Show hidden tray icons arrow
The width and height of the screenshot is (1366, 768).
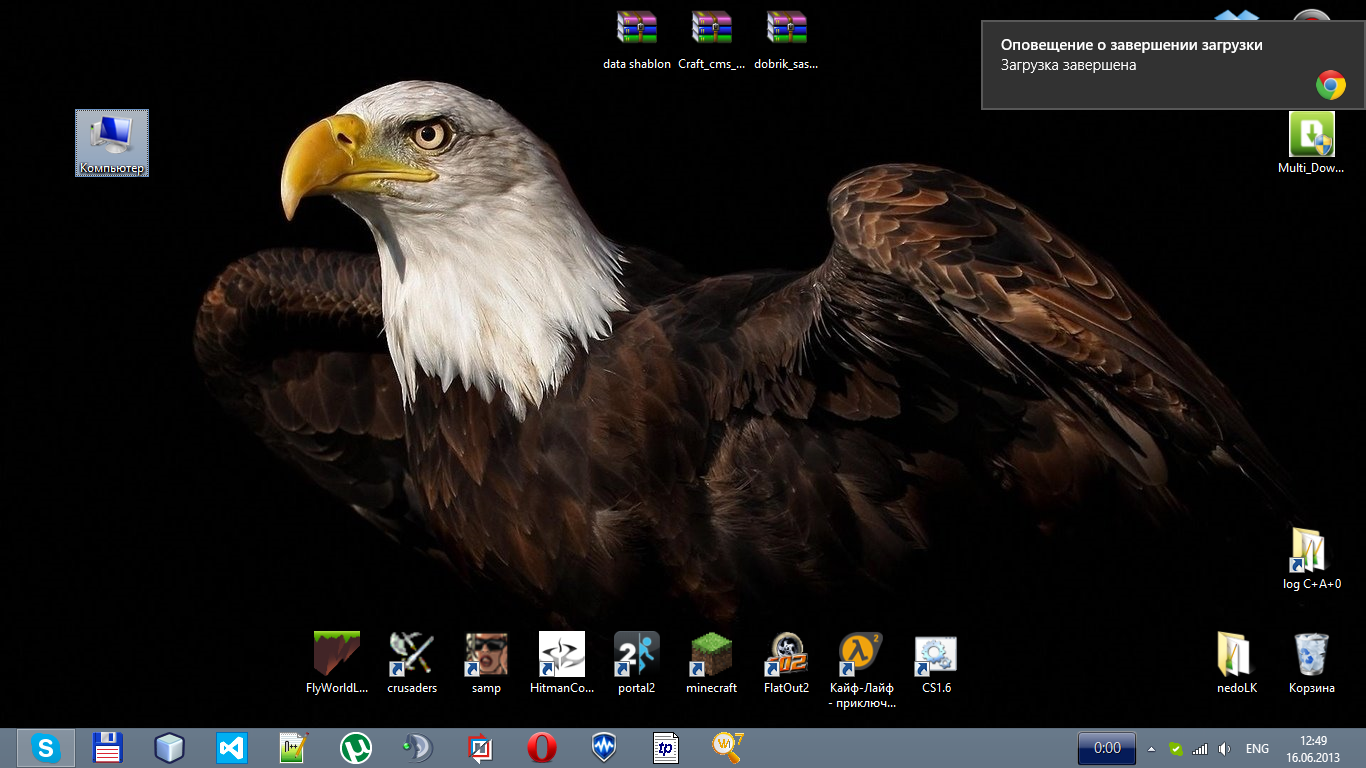tap(1151, 749)
